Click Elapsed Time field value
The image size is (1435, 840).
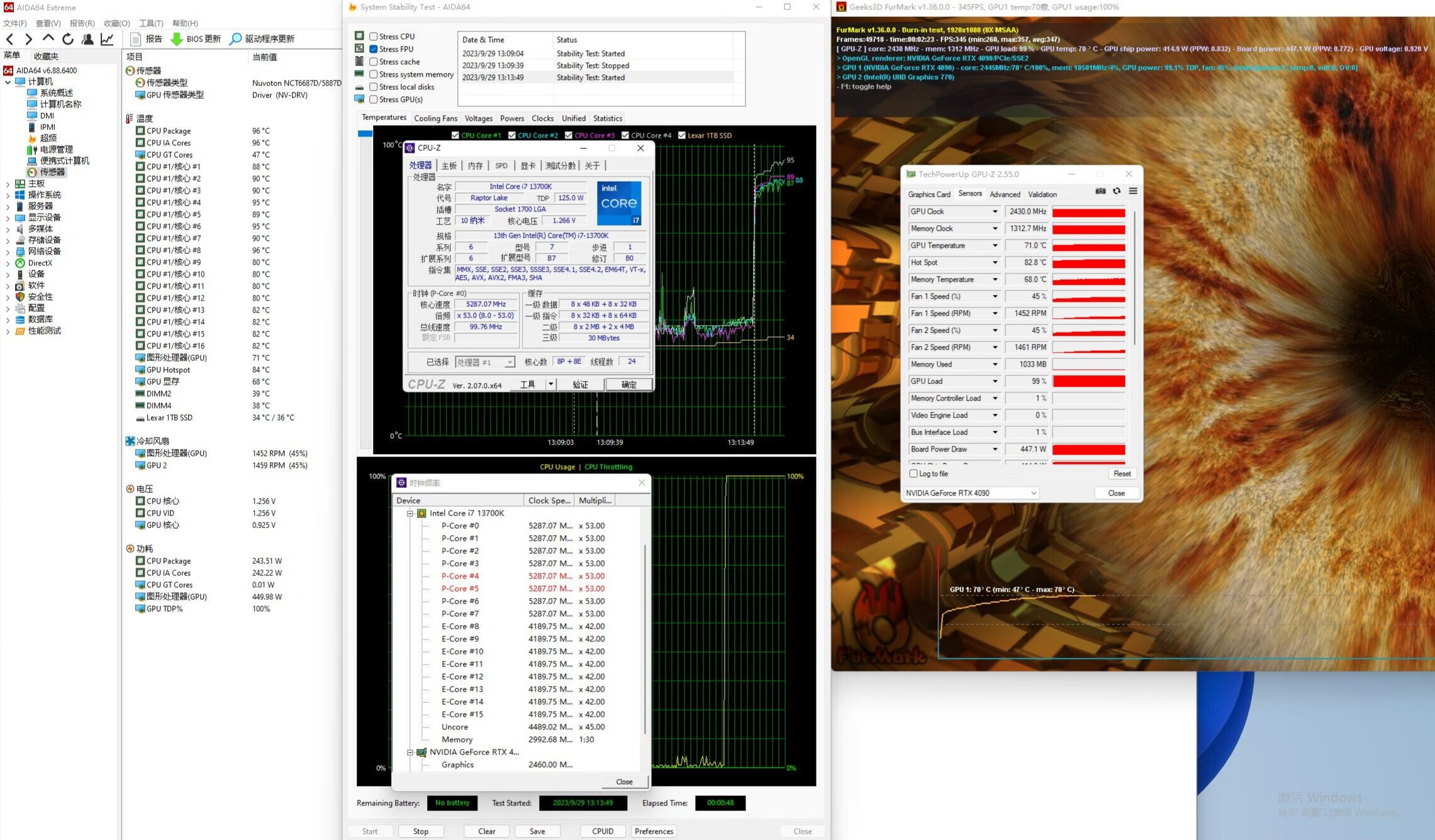pyautogui.click(x=720, y=803)
